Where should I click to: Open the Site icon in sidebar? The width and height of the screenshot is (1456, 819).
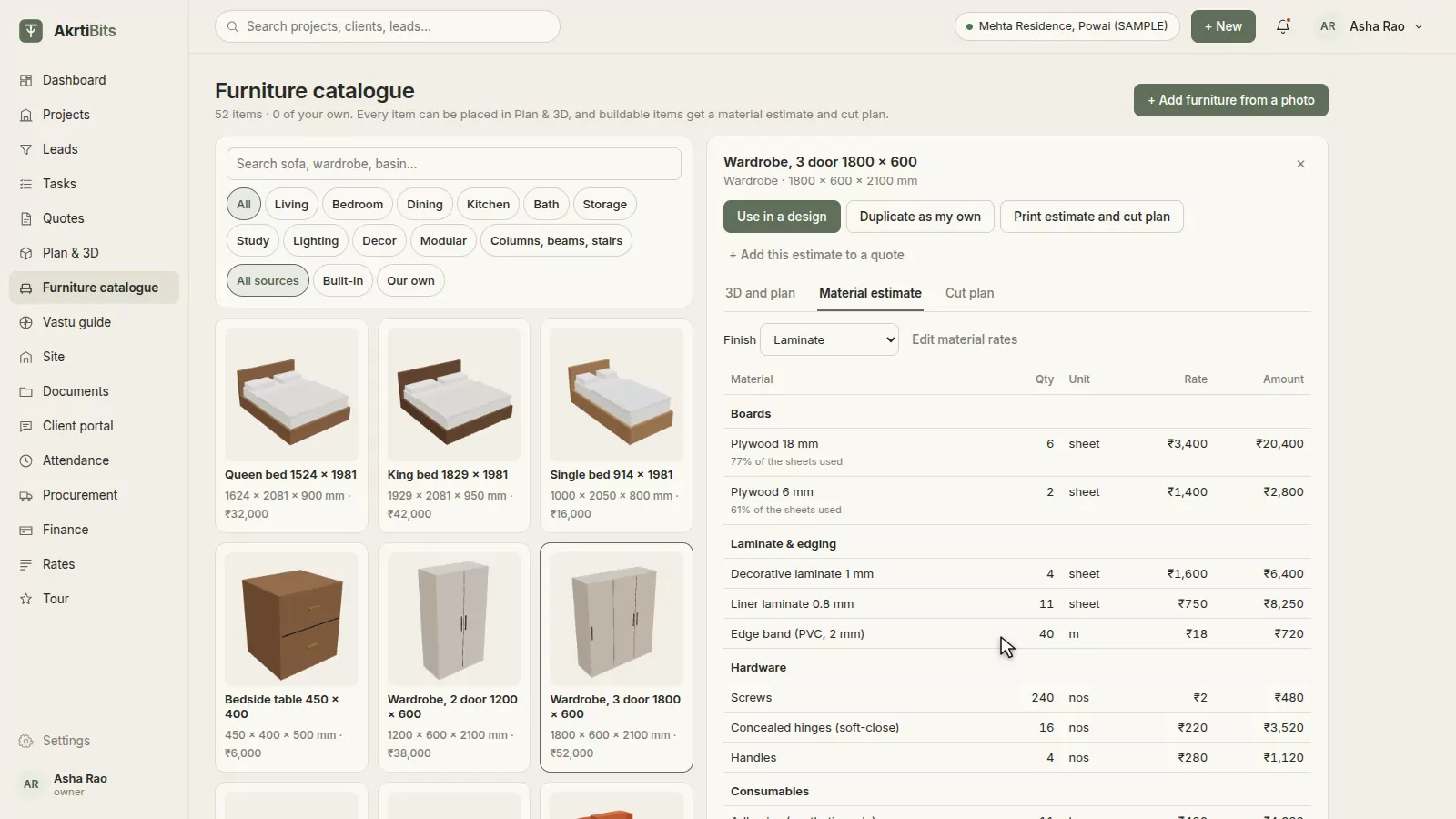click(25, 357)
